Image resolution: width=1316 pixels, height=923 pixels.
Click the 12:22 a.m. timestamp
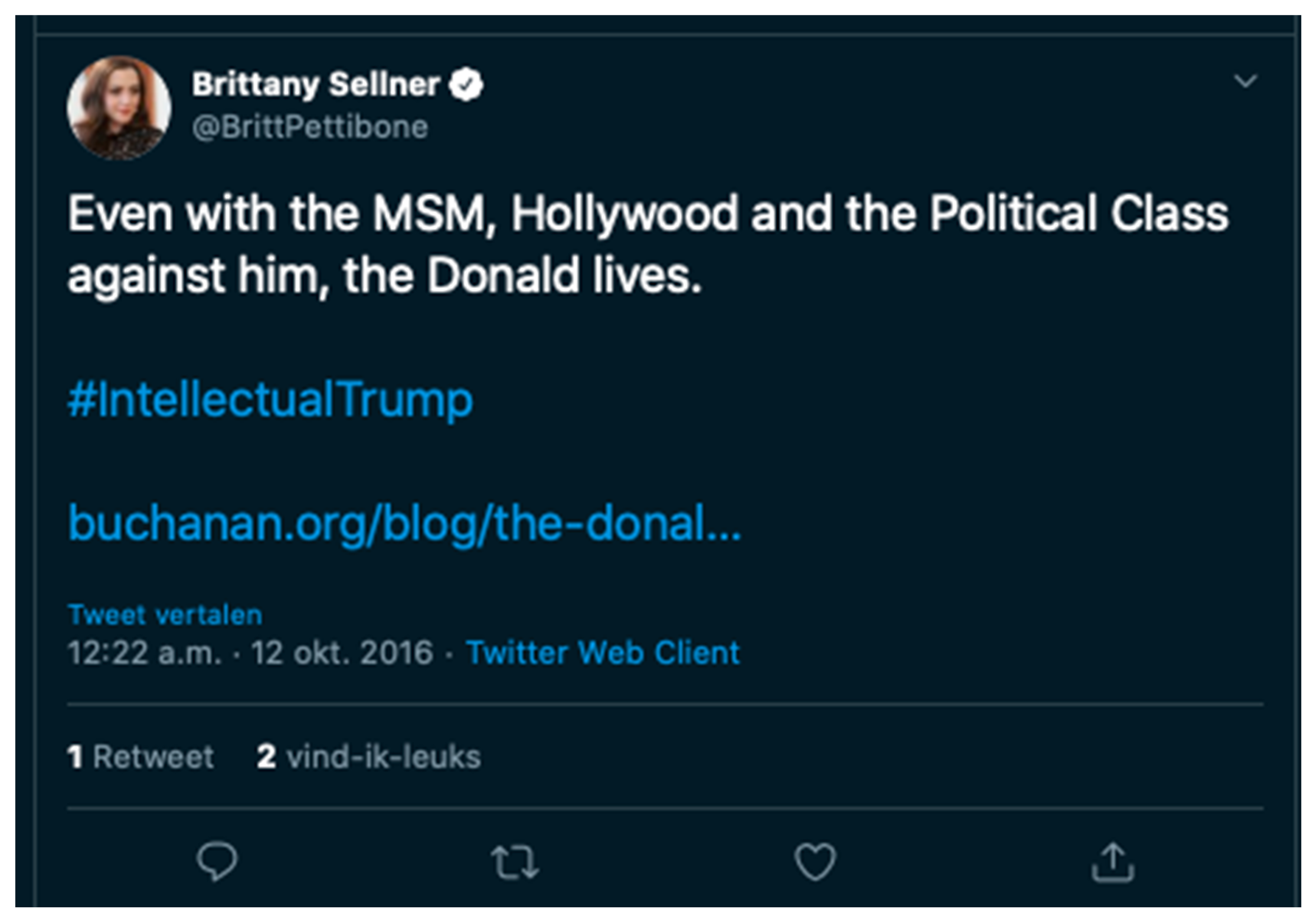[144, 653]
